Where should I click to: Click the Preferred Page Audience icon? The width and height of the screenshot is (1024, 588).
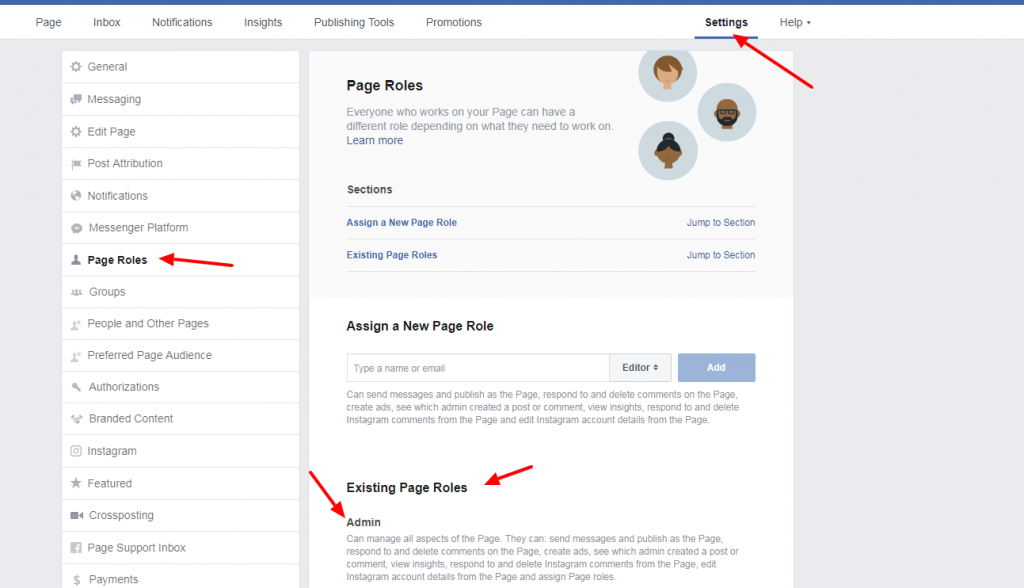(x=76, y=356)
